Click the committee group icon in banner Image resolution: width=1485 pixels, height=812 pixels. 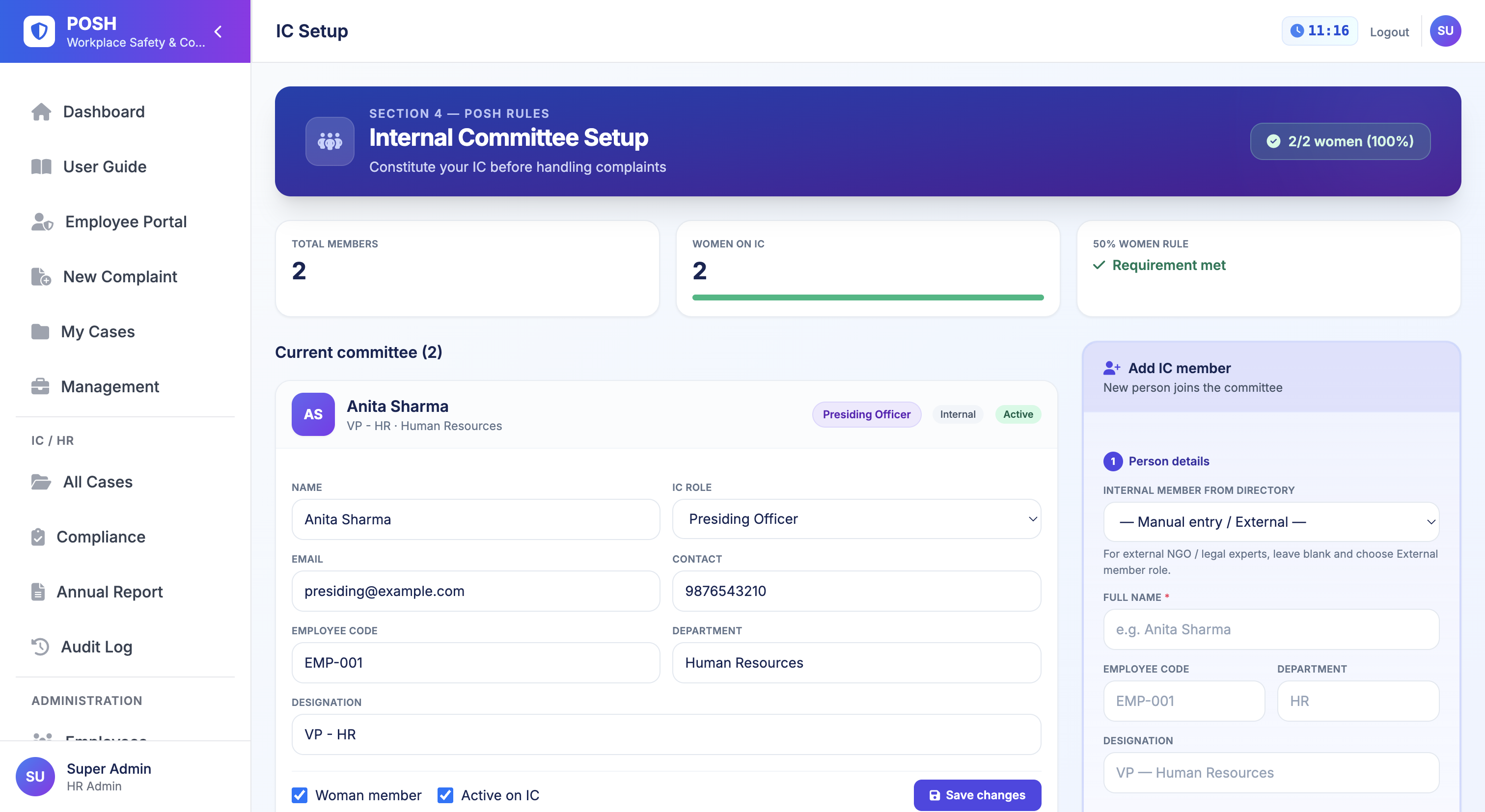(330, 141)
